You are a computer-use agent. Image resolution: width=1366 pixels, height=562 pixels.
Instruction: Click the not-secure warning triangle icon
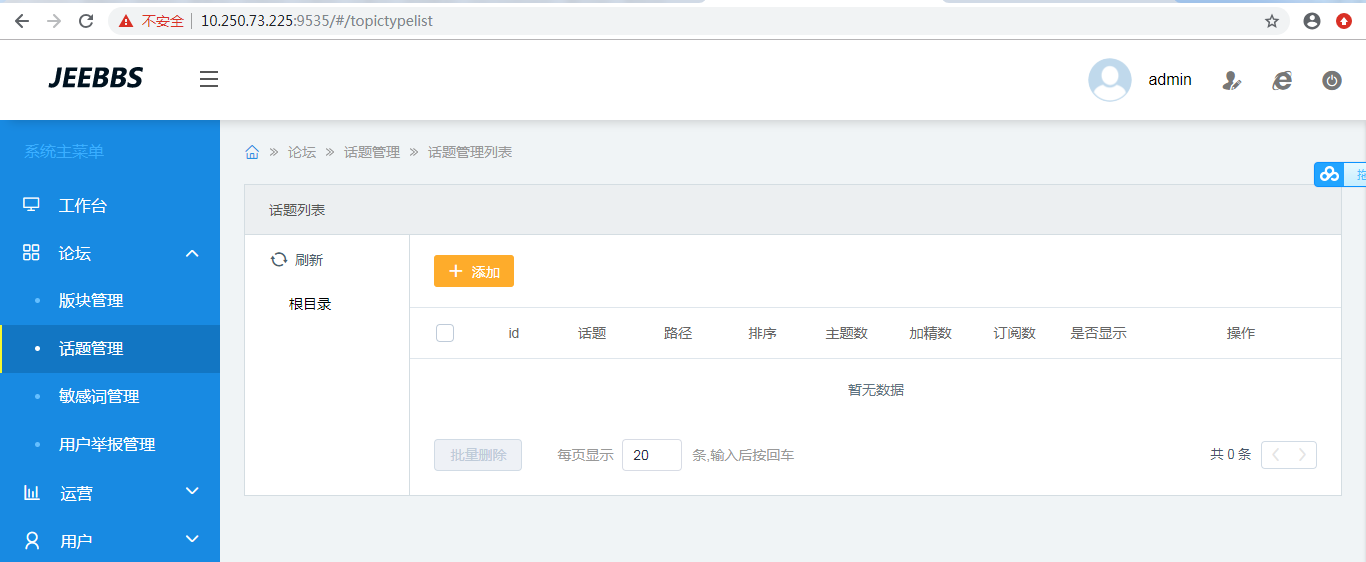coord(125,21)
